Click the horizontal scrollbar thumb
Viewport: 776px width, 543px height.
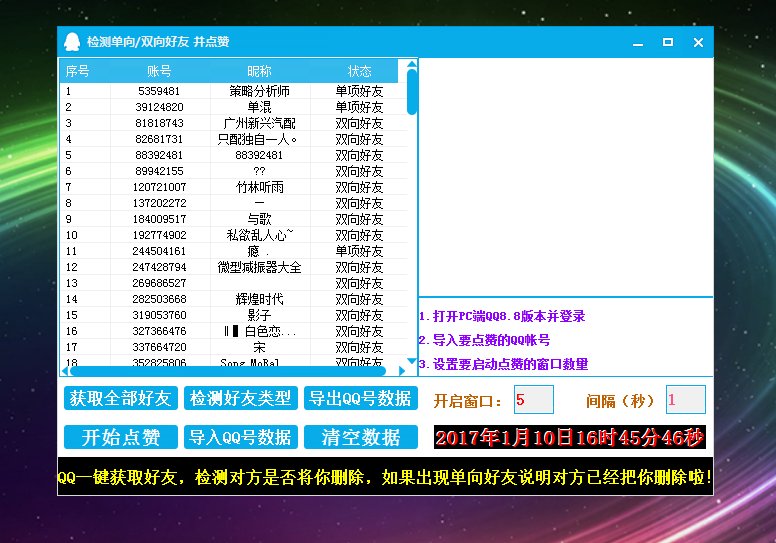tap(228, 371)
